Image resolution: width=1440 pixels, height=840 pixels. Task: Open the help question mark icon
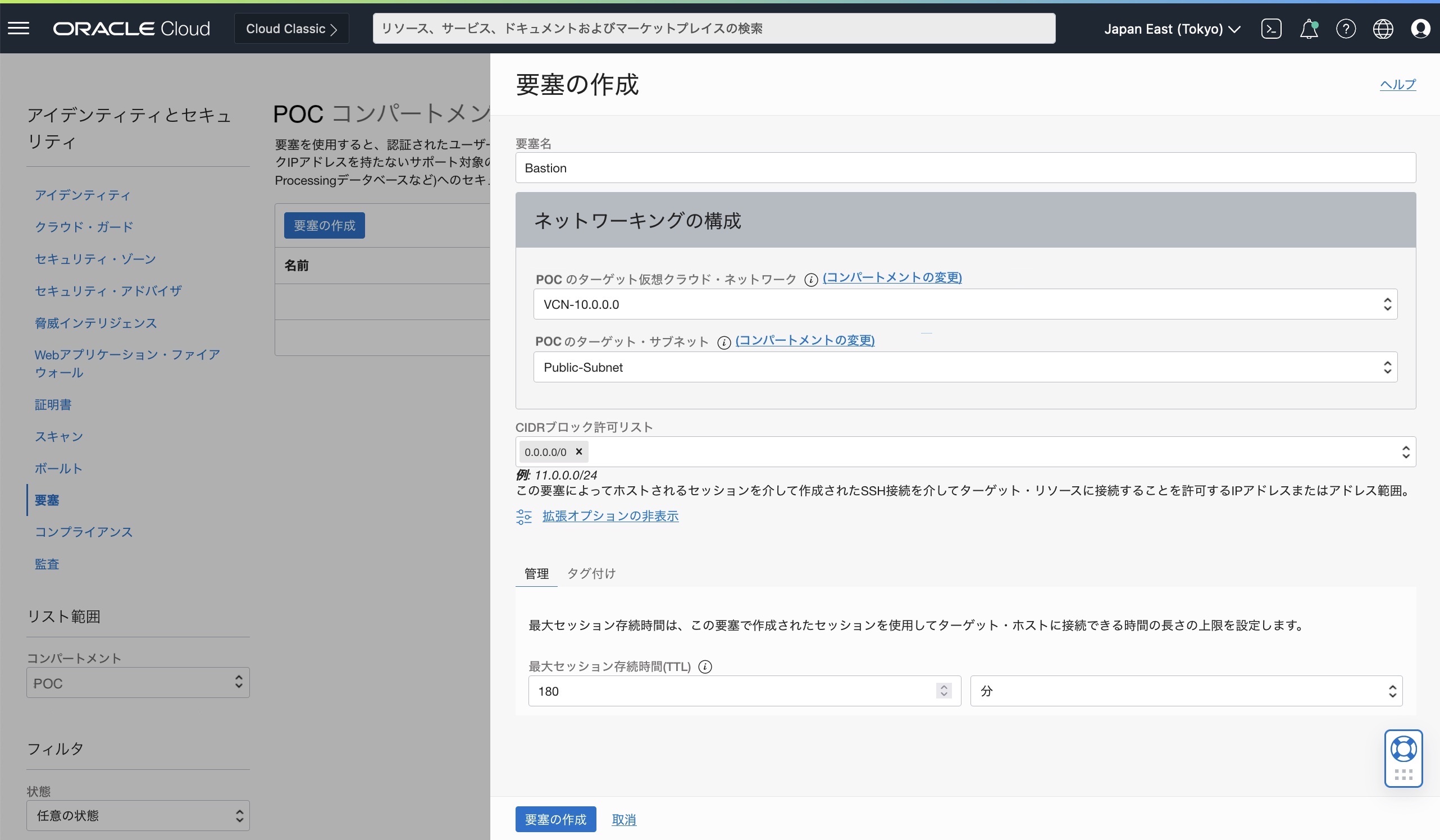click(x=1346, y=28)
